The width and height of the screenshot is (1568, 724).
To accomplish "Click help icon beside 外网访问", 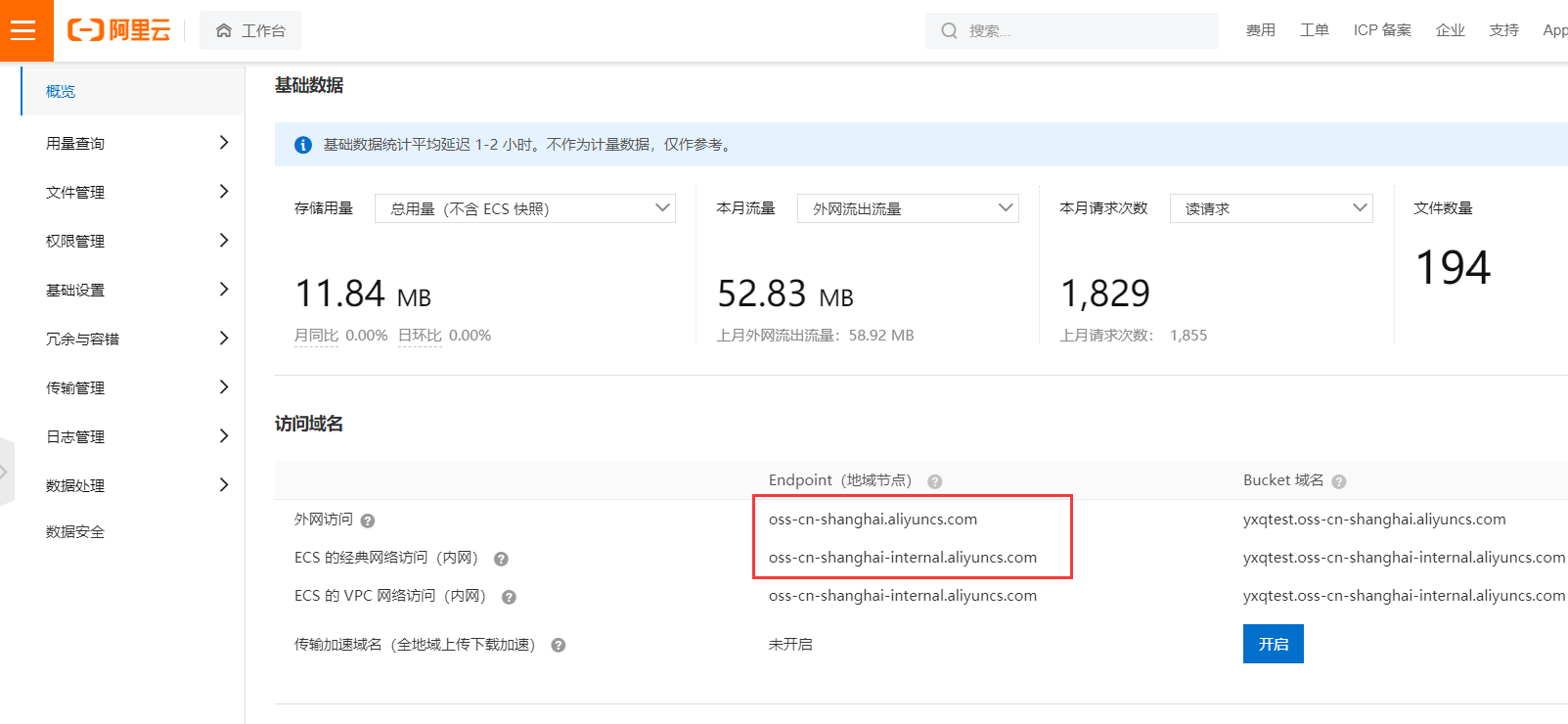I will click(x=368, y=520).
